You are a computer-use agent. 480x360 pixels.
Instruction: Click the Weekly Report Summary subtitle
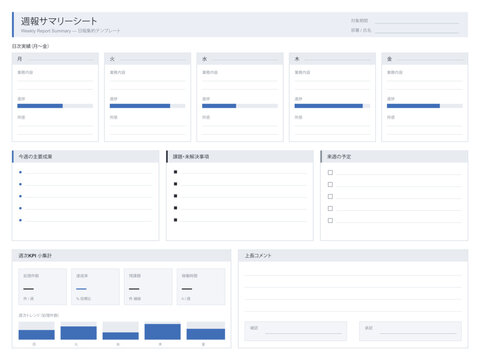click(x=70, y=31)
